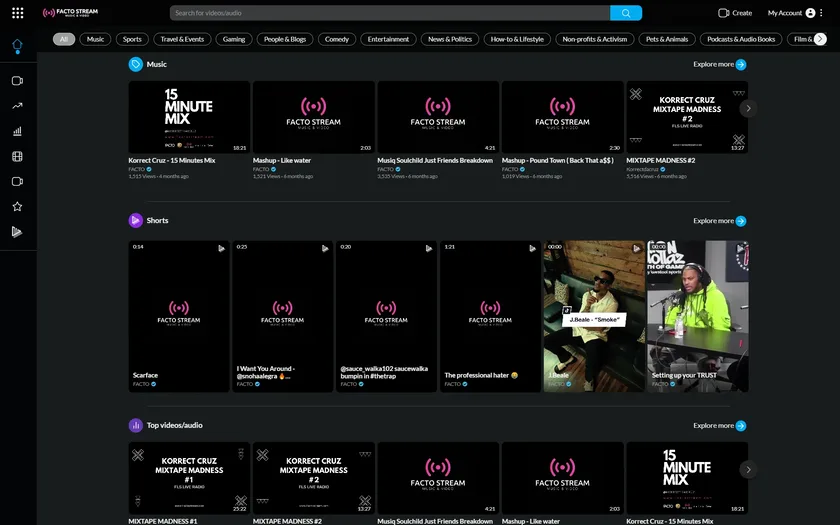Click the blue search magnifier button
This screenshot has width=840, height=525.
tap(626, 13)
